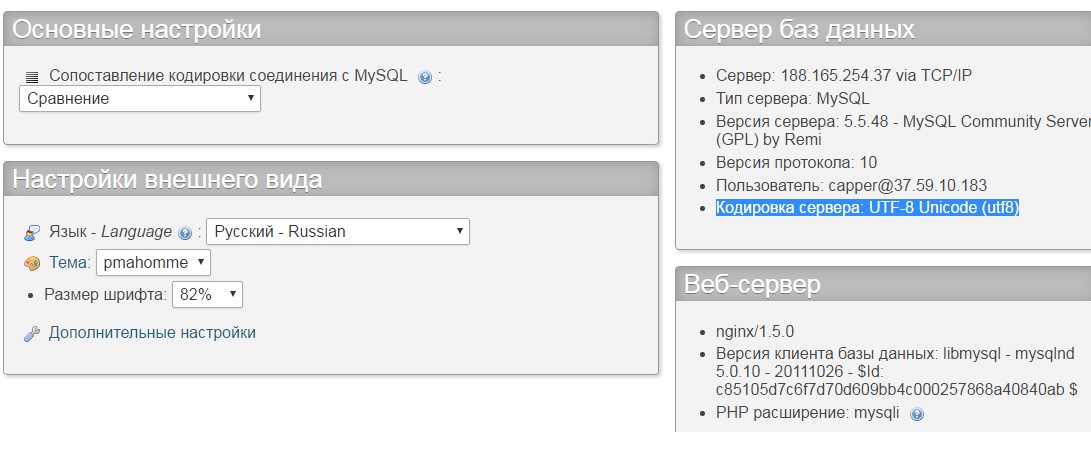Click the nginx/1.5.0 list entry
The image size is (1091, 460).
point(755,331)
